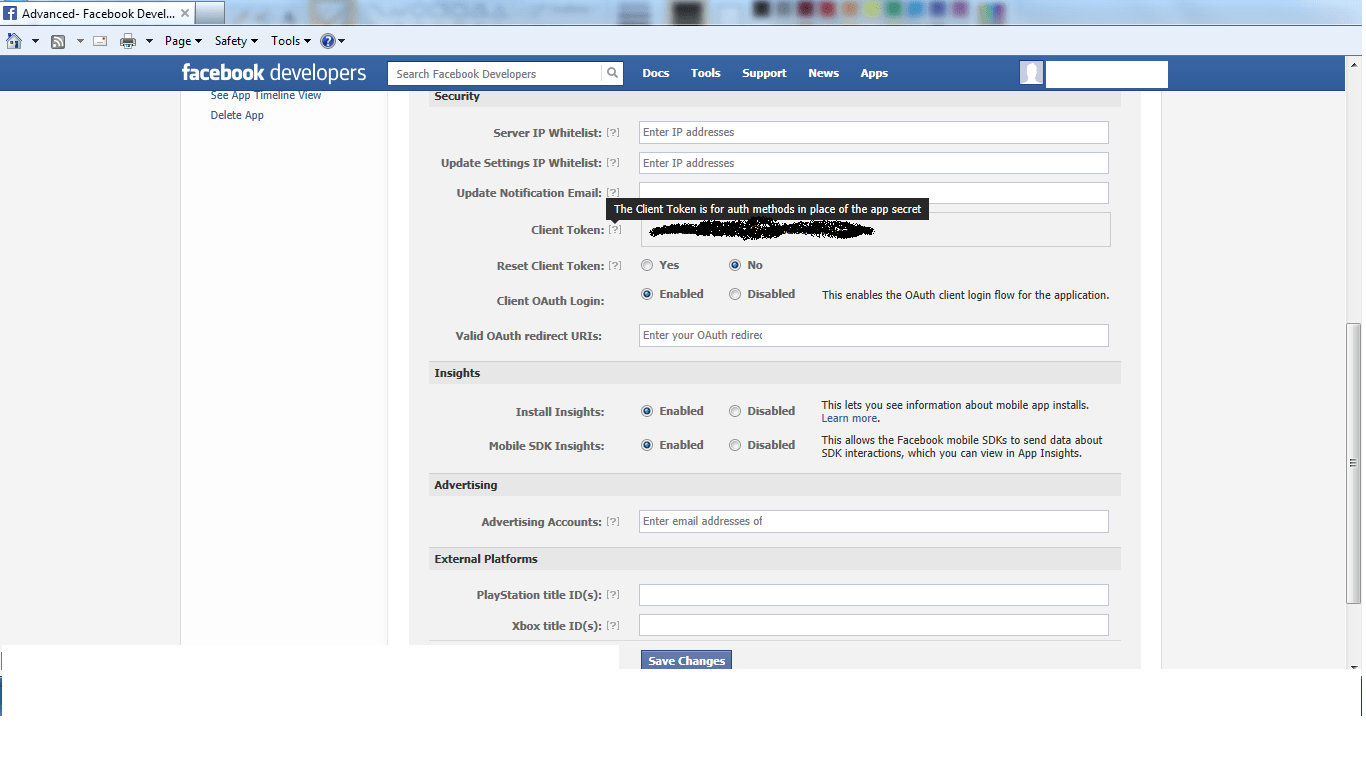This screenshot has width=1366, height=768.
Task: Open Docs in the Facebook navigation bar
Action: [x=656, y=73]
